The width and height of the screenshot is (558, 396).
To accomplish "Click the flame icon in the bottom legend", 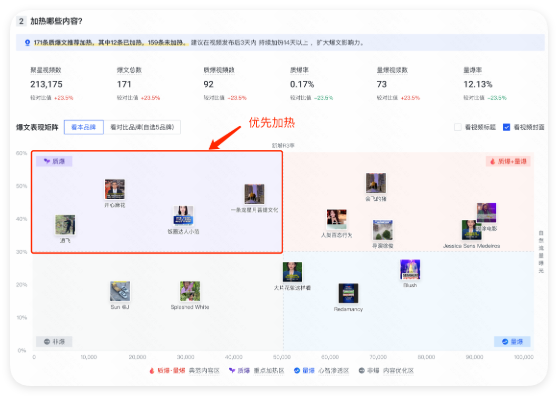I will [152, 371].
